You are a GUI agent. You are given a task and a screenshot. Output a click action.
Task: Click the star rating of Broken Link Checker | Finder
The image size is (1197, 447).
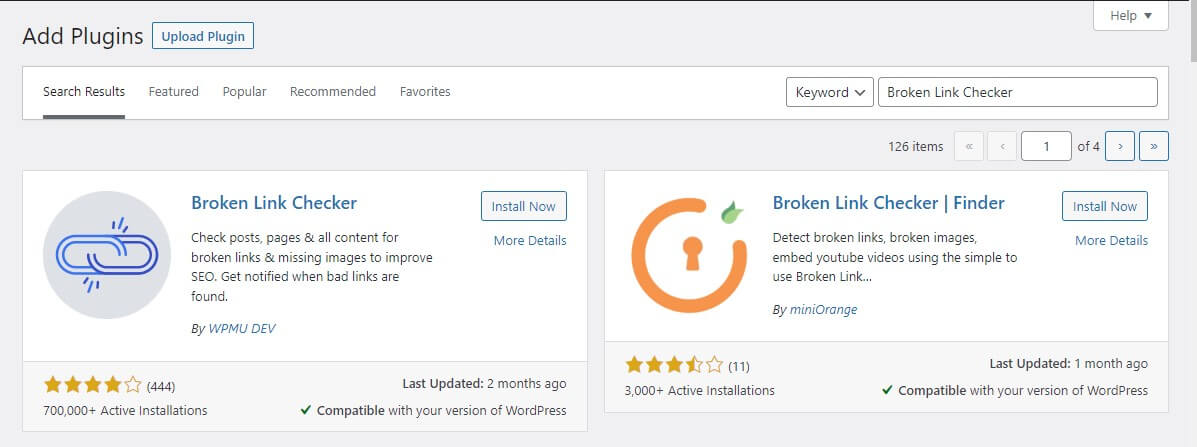(x=674, y=365)
